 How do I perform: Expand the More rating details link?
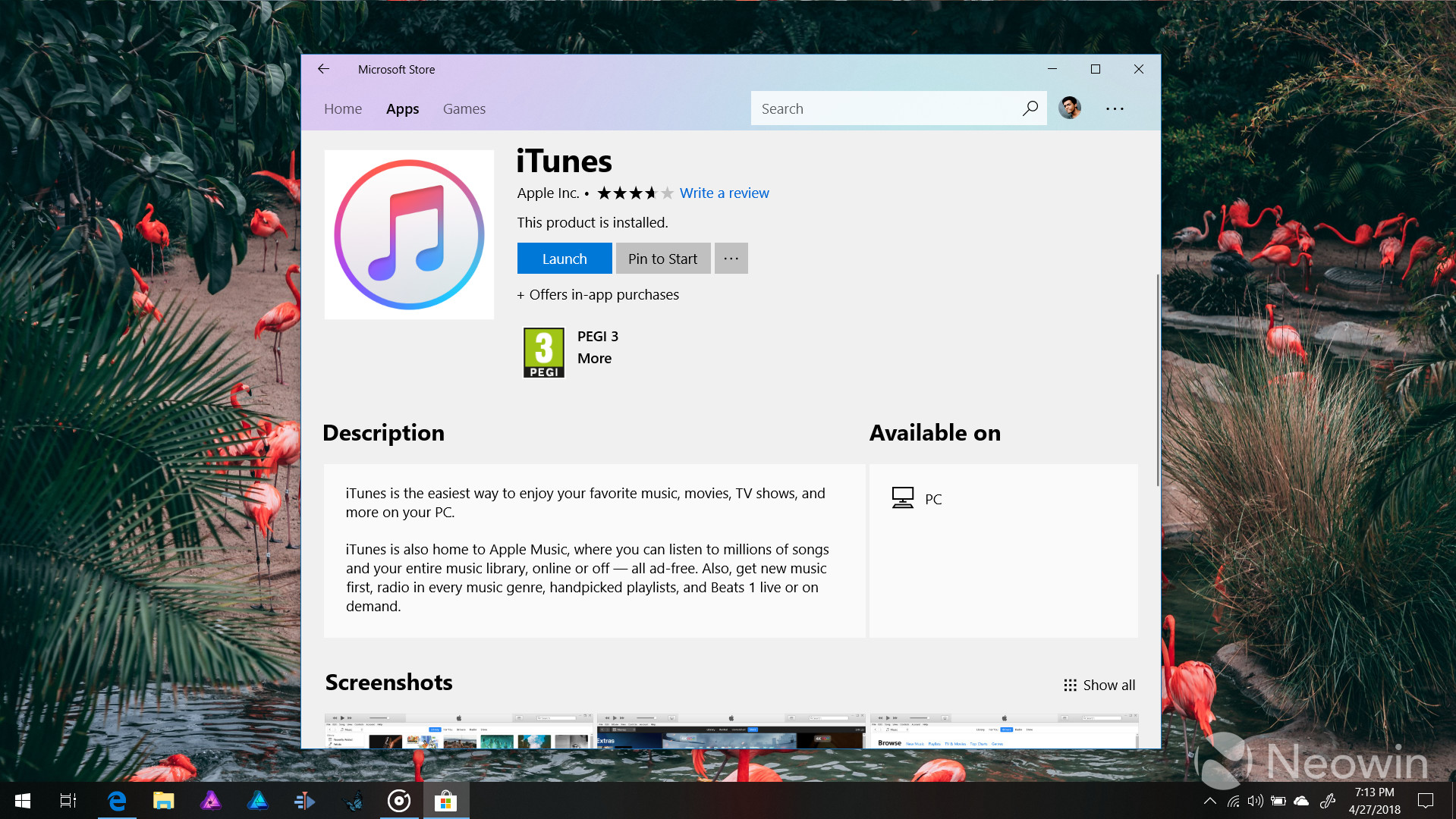pyautogui.click(x=594, y=359)
